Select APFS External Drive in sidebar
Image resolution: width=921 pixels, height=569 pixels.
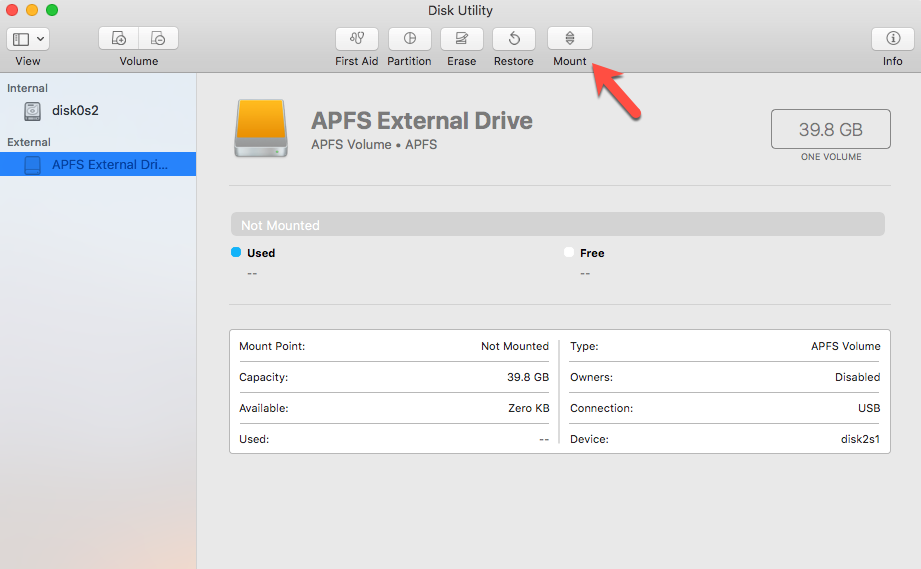(98, 164)
